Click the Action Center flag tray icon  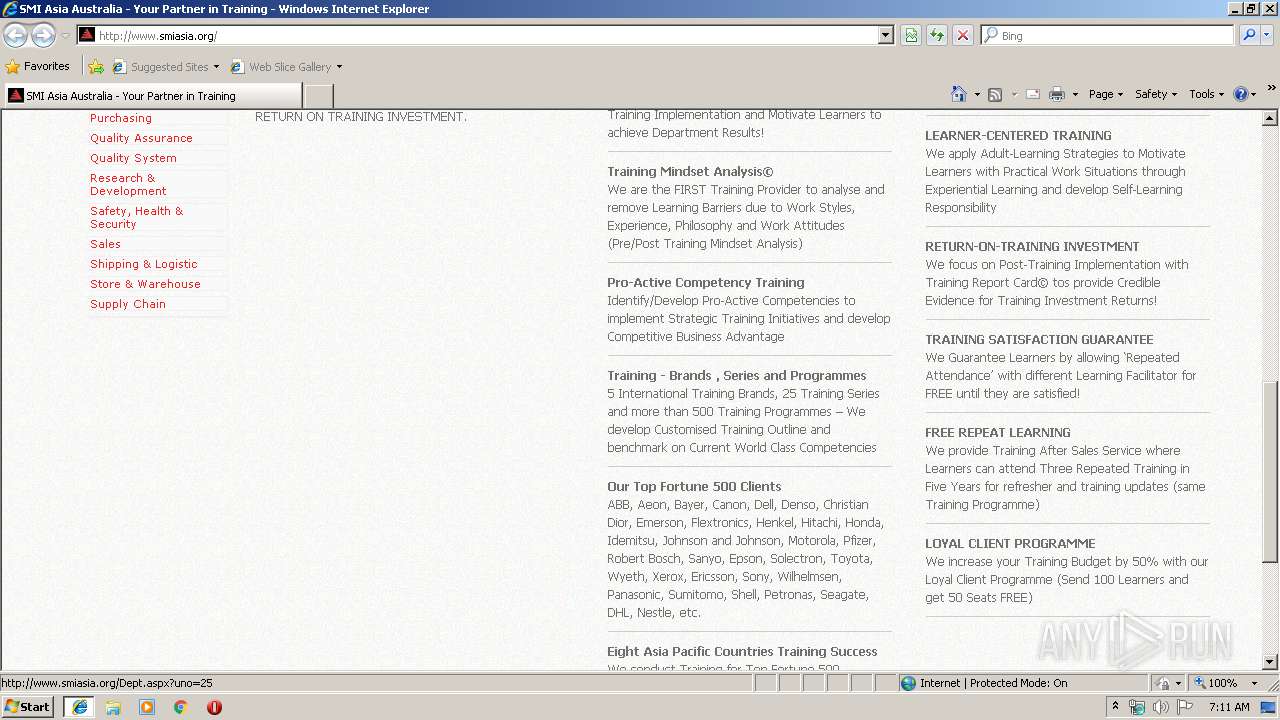pyautogui.click(x=1185, y=707)
